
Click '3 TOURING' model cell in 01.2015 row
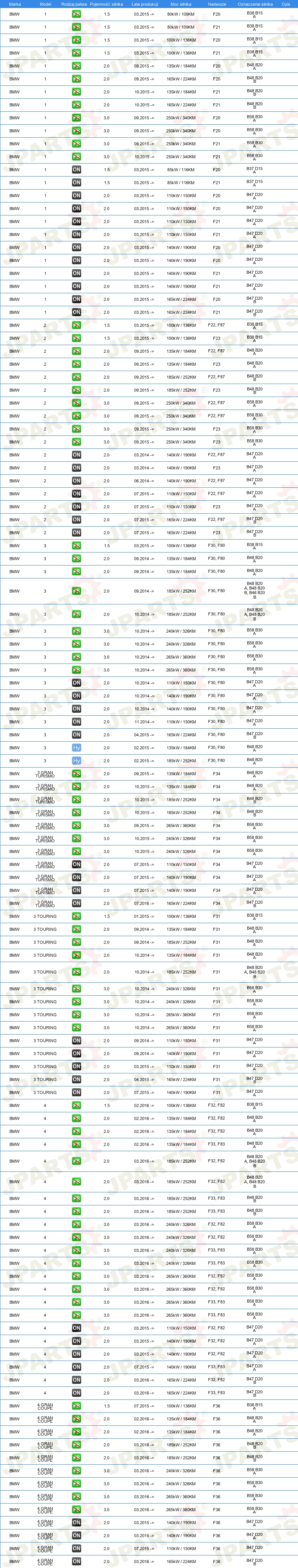pos(45,916)
